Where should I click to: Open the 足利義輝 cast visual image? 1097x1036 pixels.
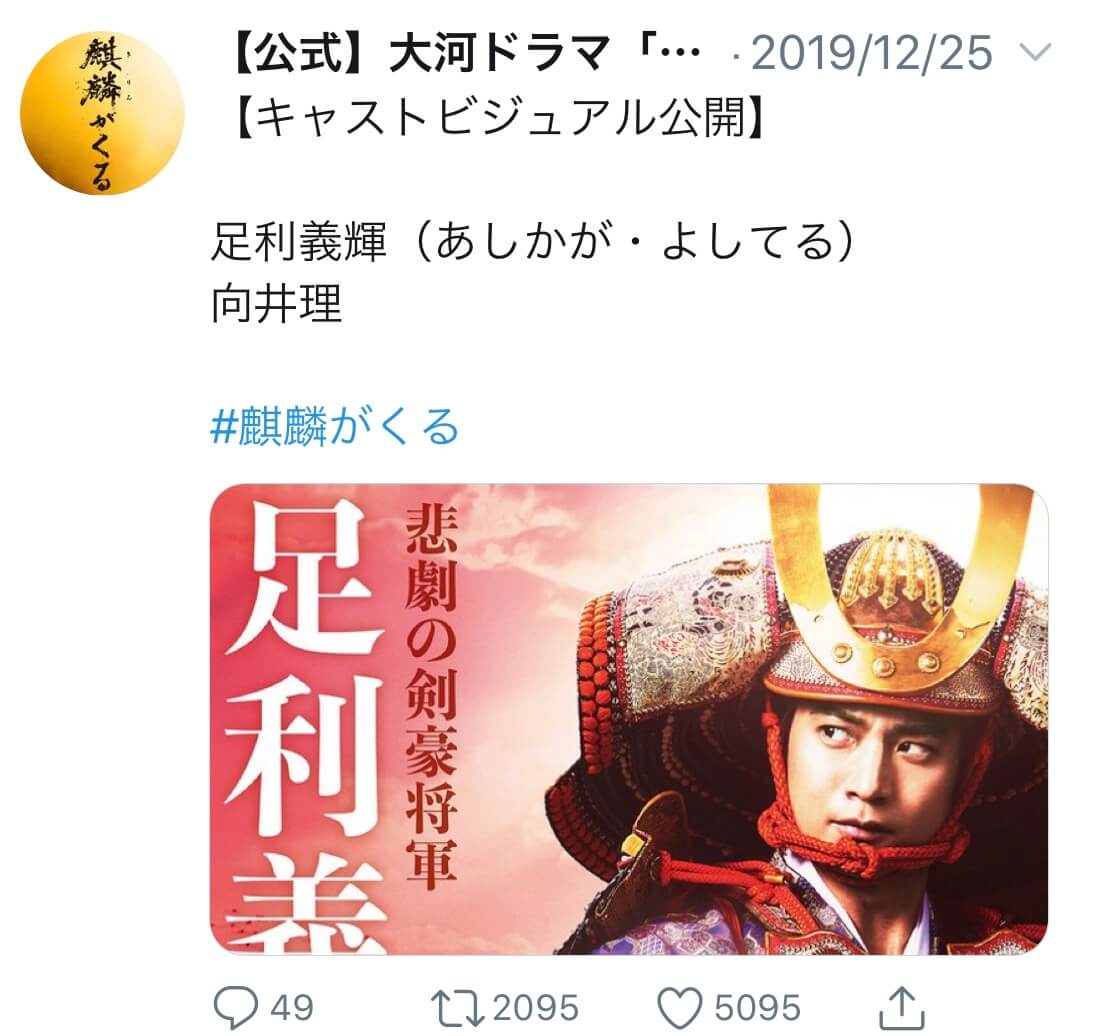coord(628,718)
